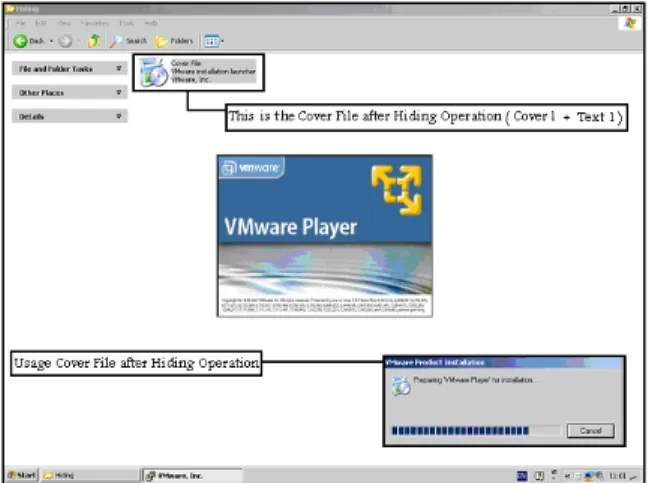
Task: Click the yellow arrows VMware Player logo
Action: (x=397, y=190)
